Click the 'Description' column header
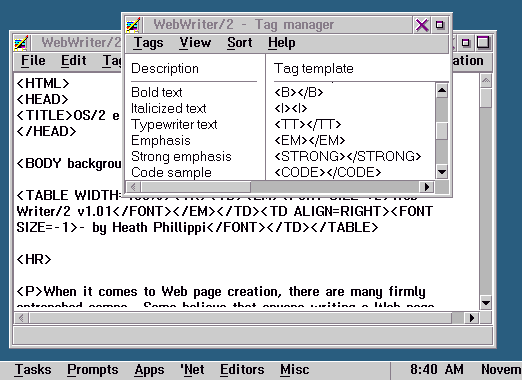 coord(165,69)
